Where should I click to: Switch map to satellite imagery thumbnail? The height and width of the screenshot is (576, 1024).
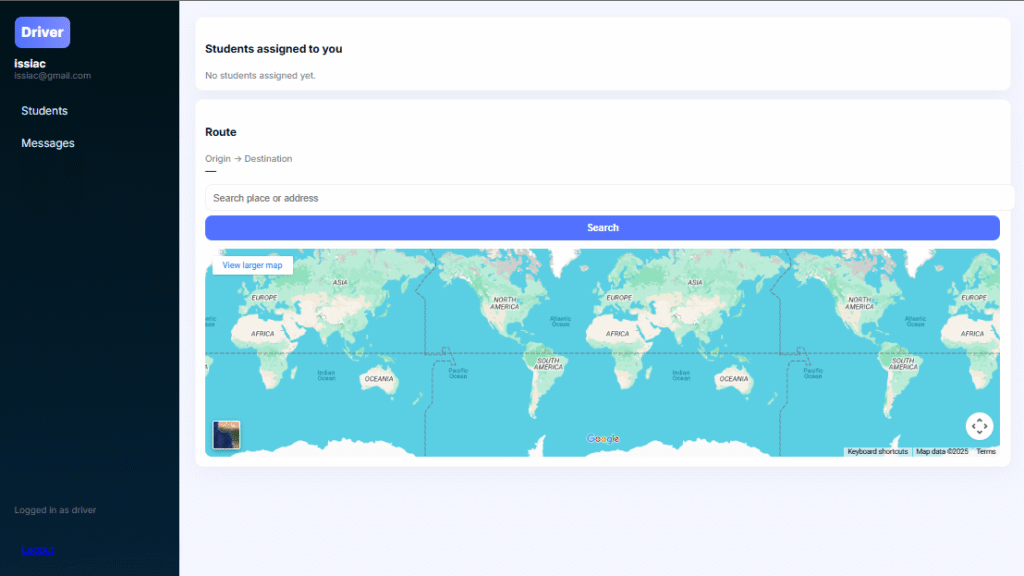tap(226, 435)
